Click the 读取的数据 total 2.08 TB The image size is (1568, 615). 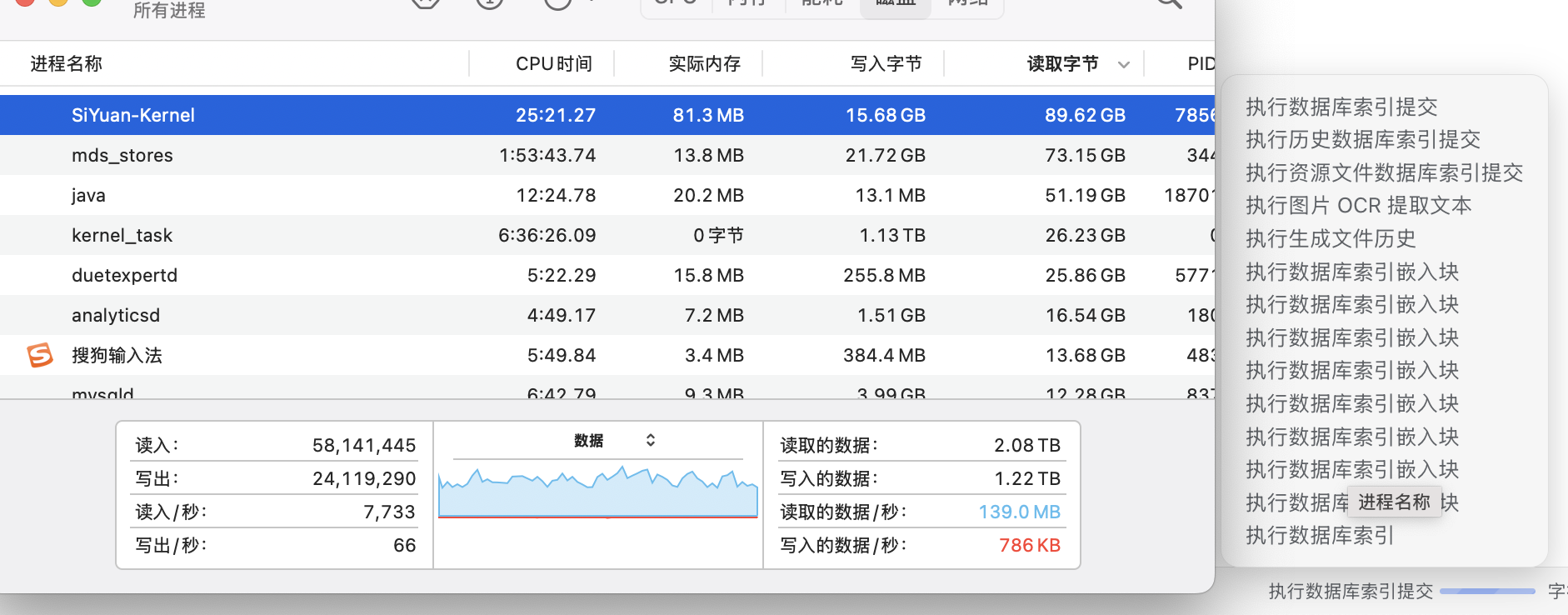(x=1027, y=445)
